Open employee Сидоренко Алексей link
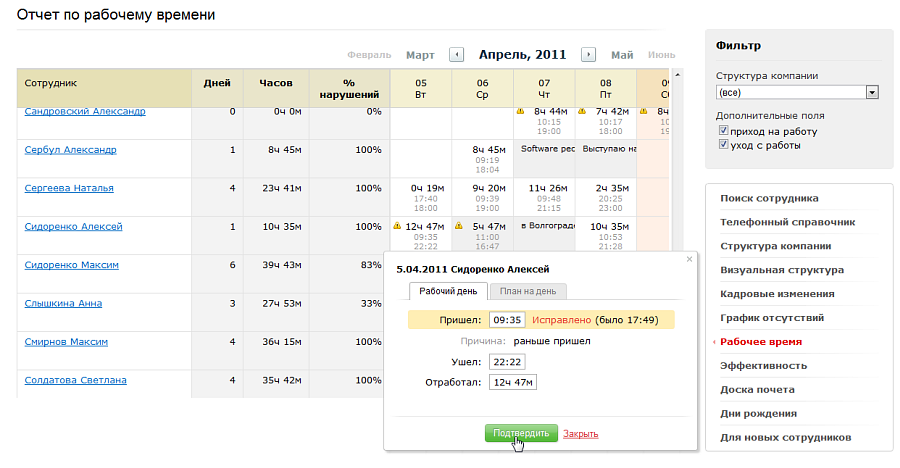 pos(73,227)
